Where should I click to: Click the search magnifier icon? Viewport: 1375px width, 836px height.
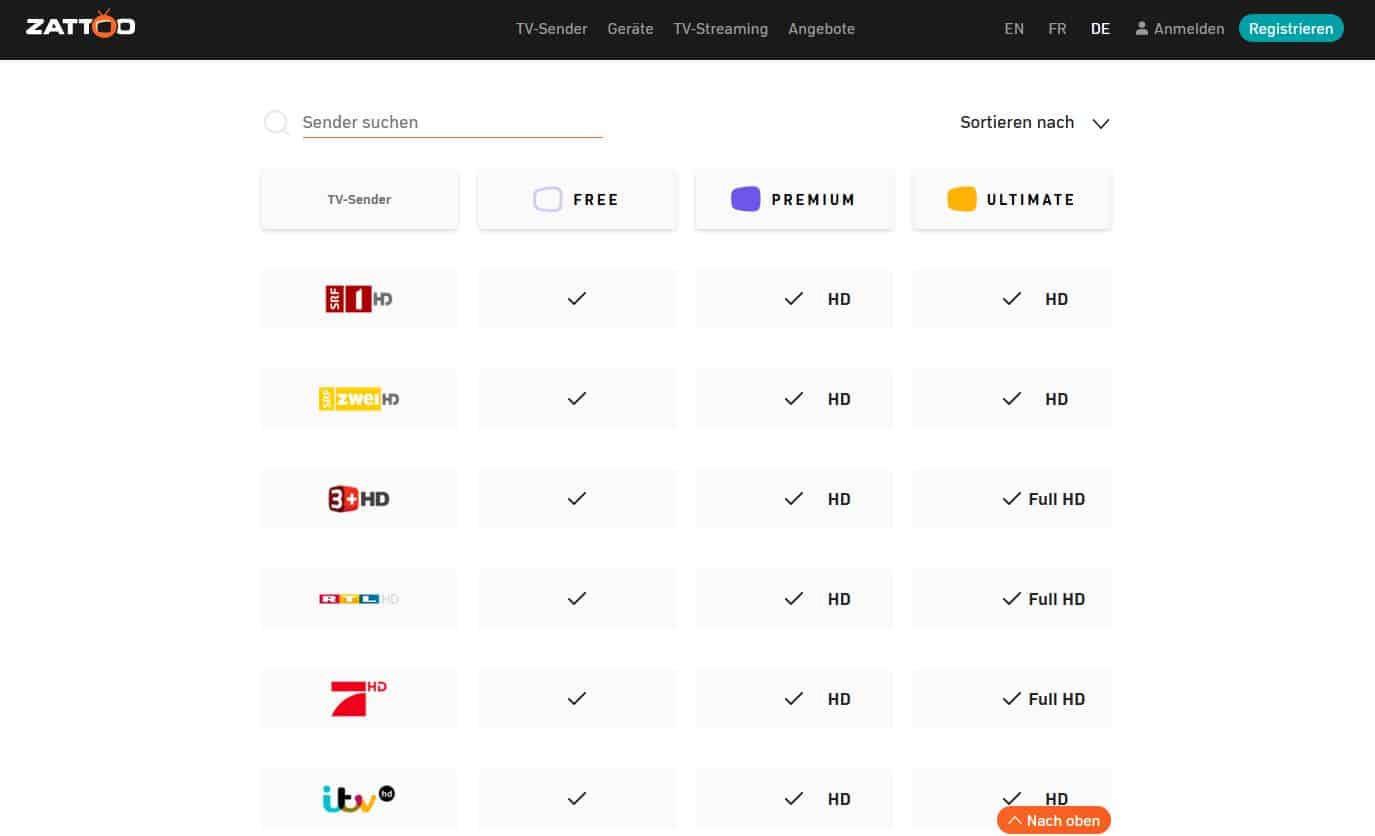click(276, 122)
